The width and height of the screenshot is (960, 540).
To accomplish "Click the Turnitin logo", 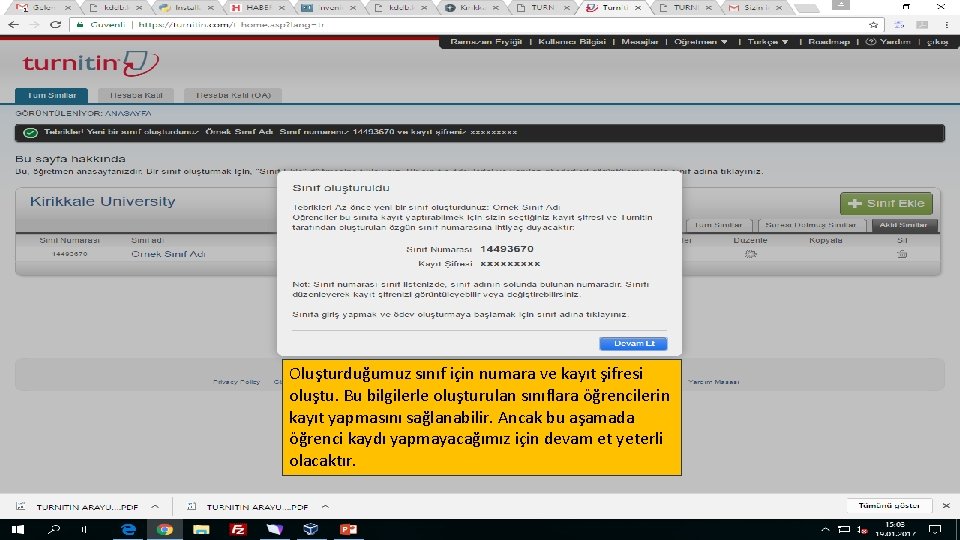I will pos(91,63).
